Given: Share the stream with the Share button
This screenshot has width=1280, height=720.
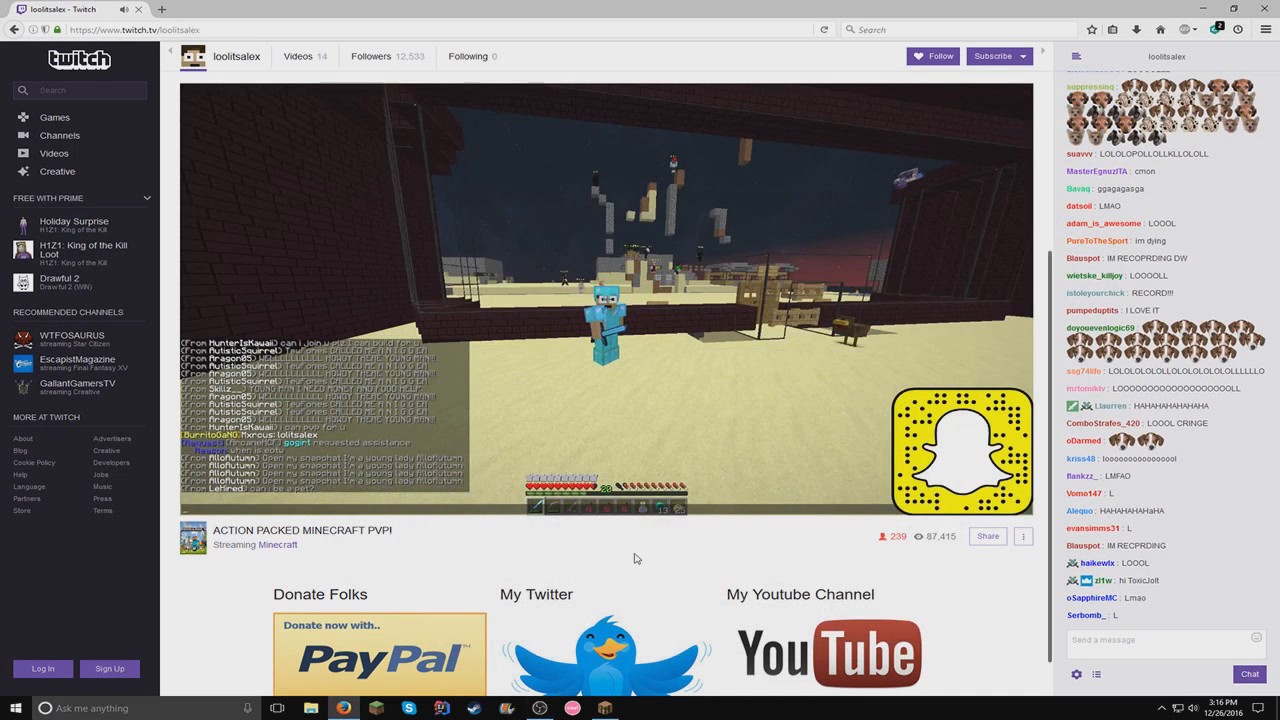Looking at the screenshot, I should click(x=988, y=536).
